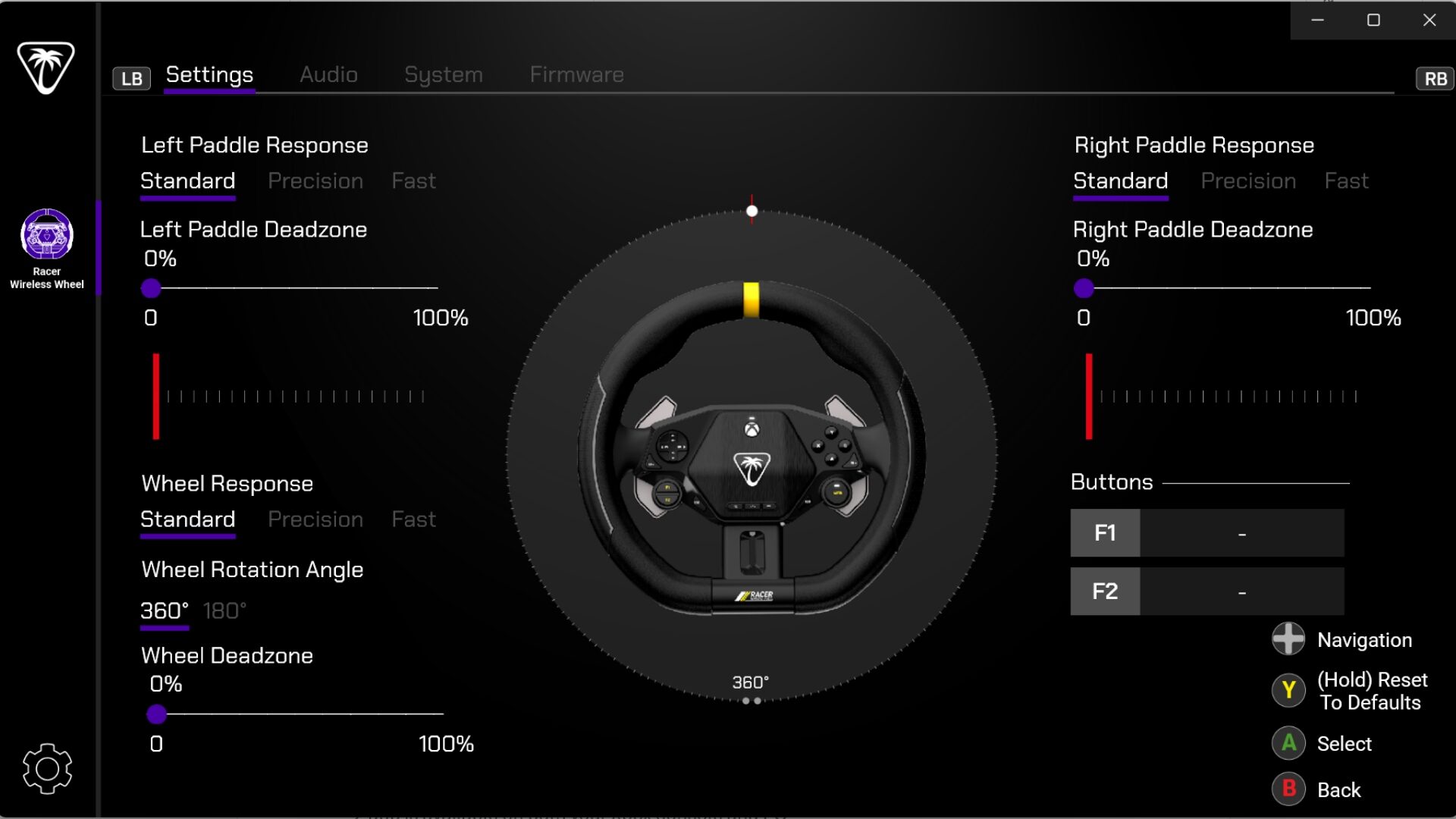Set Left Paddle Response to Standard
Image resolution: width=1456 pixels, height=819 pixels.
pos(187,181)
